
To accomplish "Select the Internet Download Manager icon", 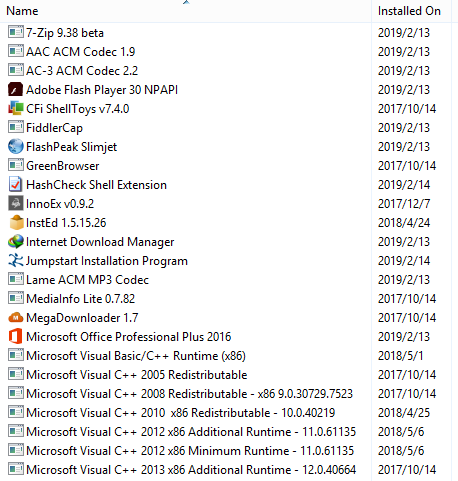I will coord(16,241).
